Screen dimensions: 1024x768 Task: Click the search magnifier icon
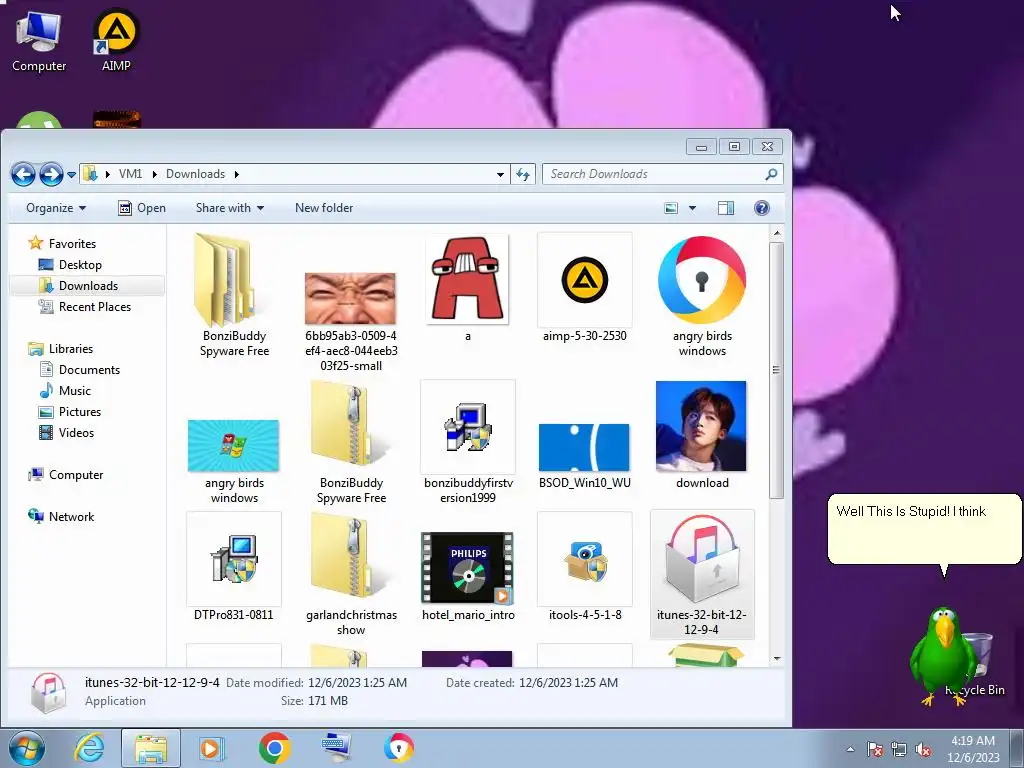pos(771,174)
